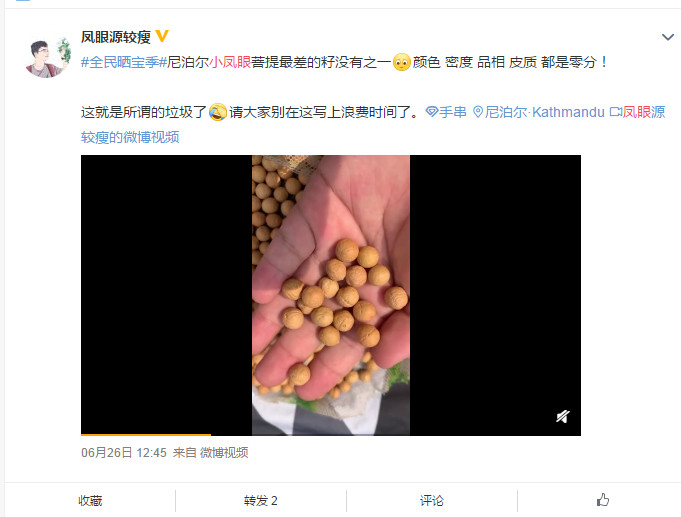Viewport: 681px width, 517px height.
Task: Open the #全民晒宝季# hashtag topic
Action: [x=124, y=62]
